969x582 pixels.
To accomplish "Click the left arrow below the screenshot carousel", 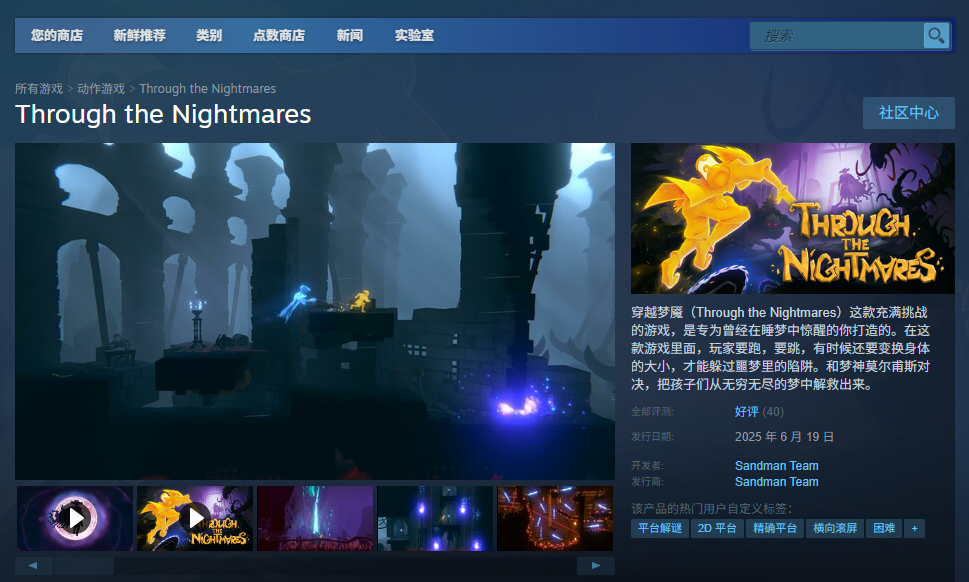I will 32,565.
